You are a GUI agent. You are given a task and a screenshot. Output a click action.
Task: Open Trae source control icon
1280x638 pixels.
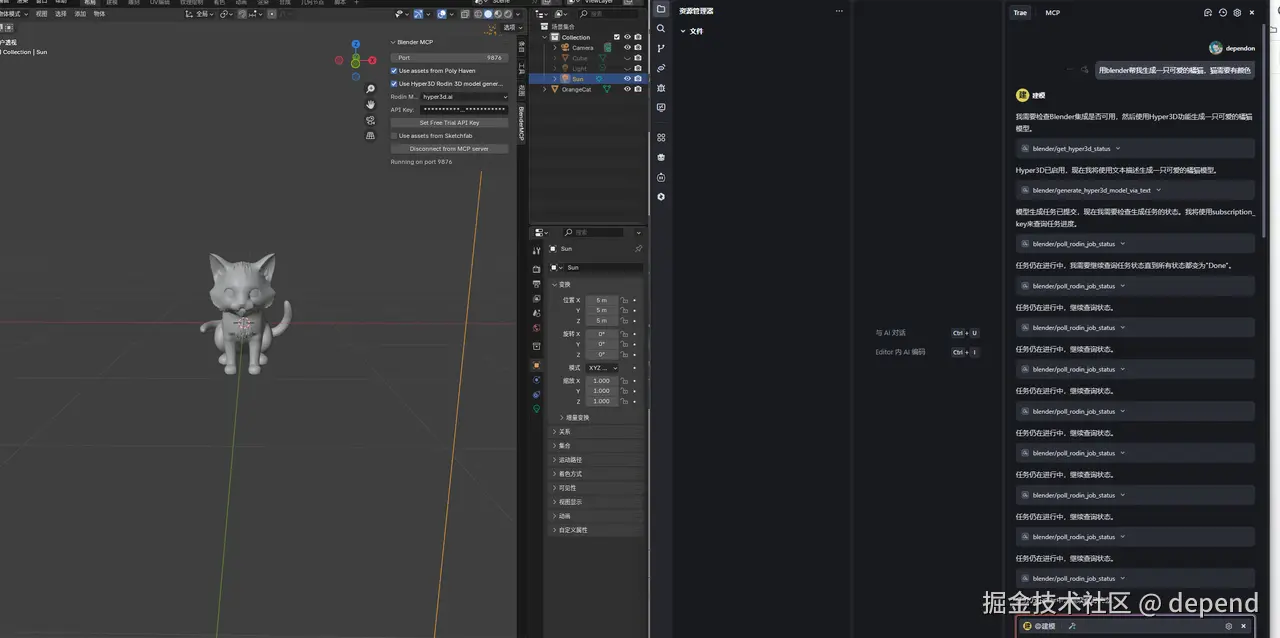661,48
